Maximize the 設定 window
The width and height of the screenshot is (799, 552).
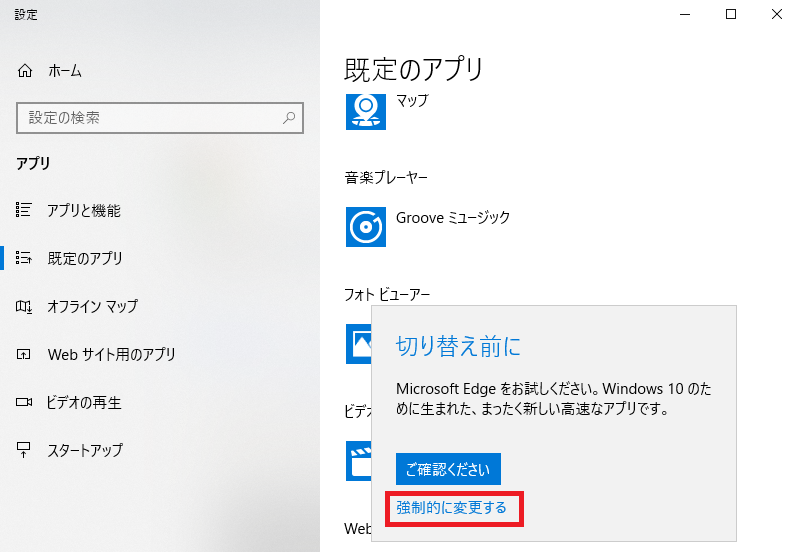[731, 14]
